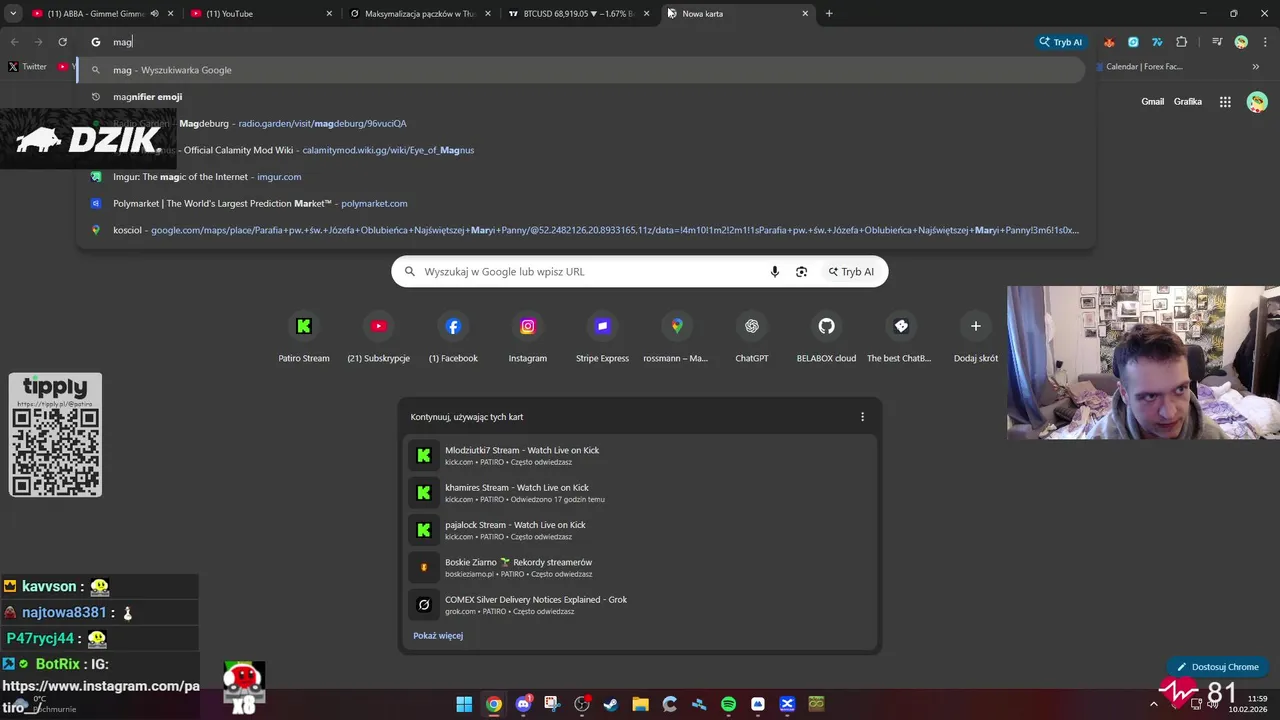Image resolution: width=1280 pixels, height=720 pixels.
Task: Open the BELABOX cloud shortcut
Action: [x=826, y=338]
